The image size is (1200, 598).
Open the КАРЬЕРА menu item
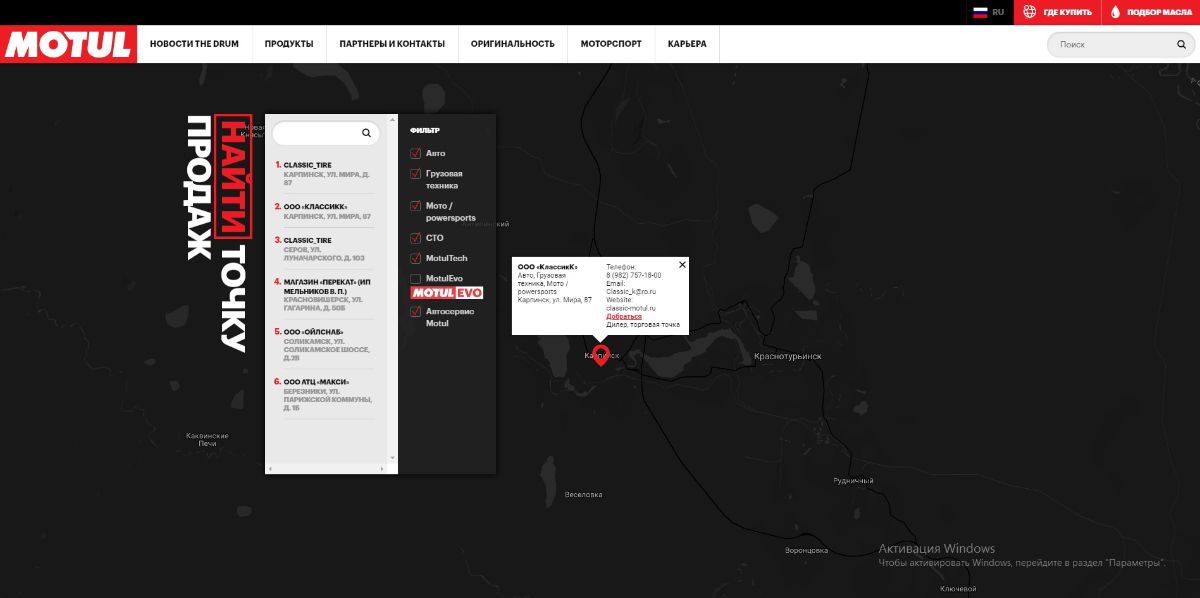(687, 44)
